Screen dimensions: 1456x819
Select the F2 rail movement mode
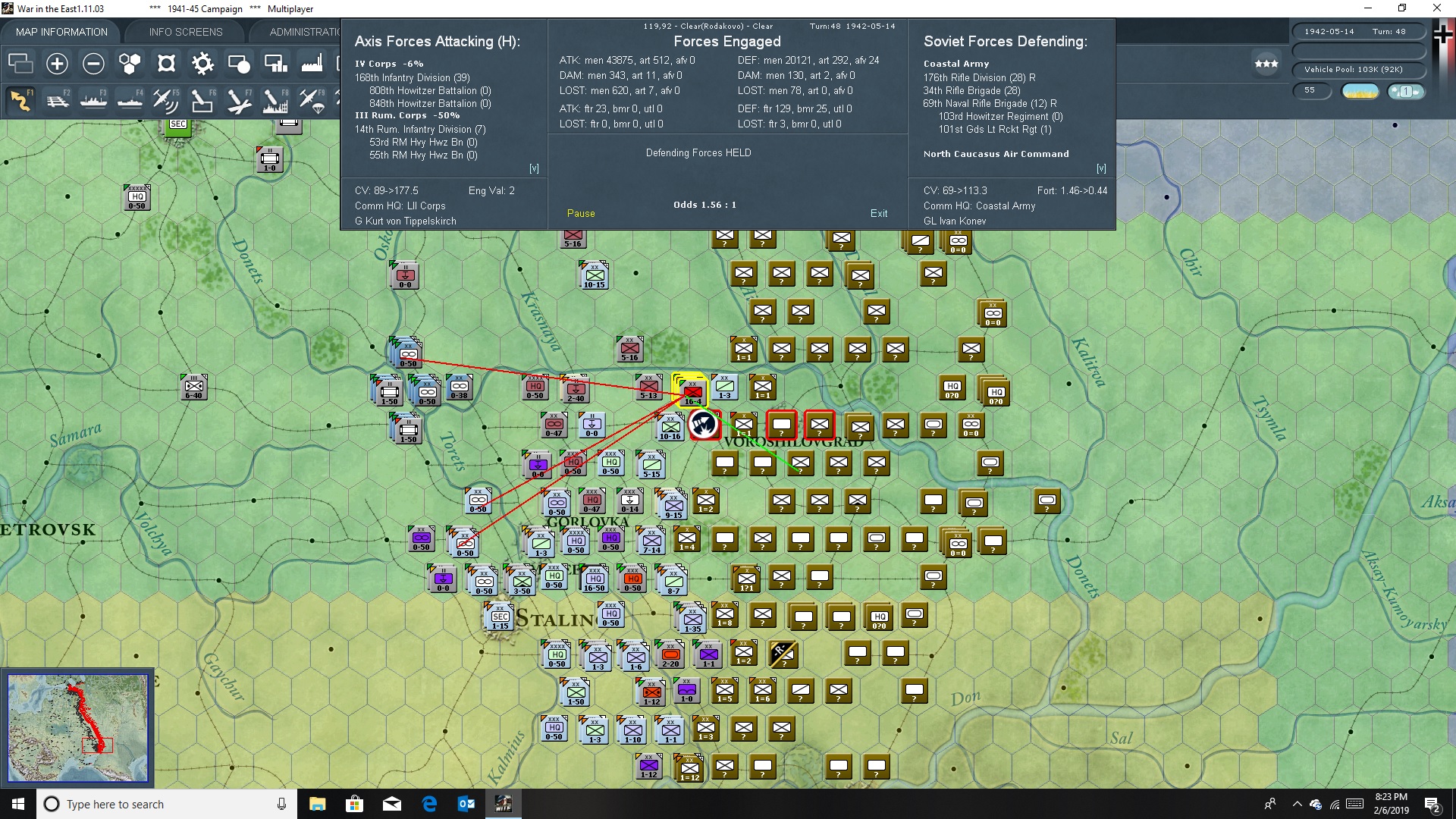[x=59, y=99]
